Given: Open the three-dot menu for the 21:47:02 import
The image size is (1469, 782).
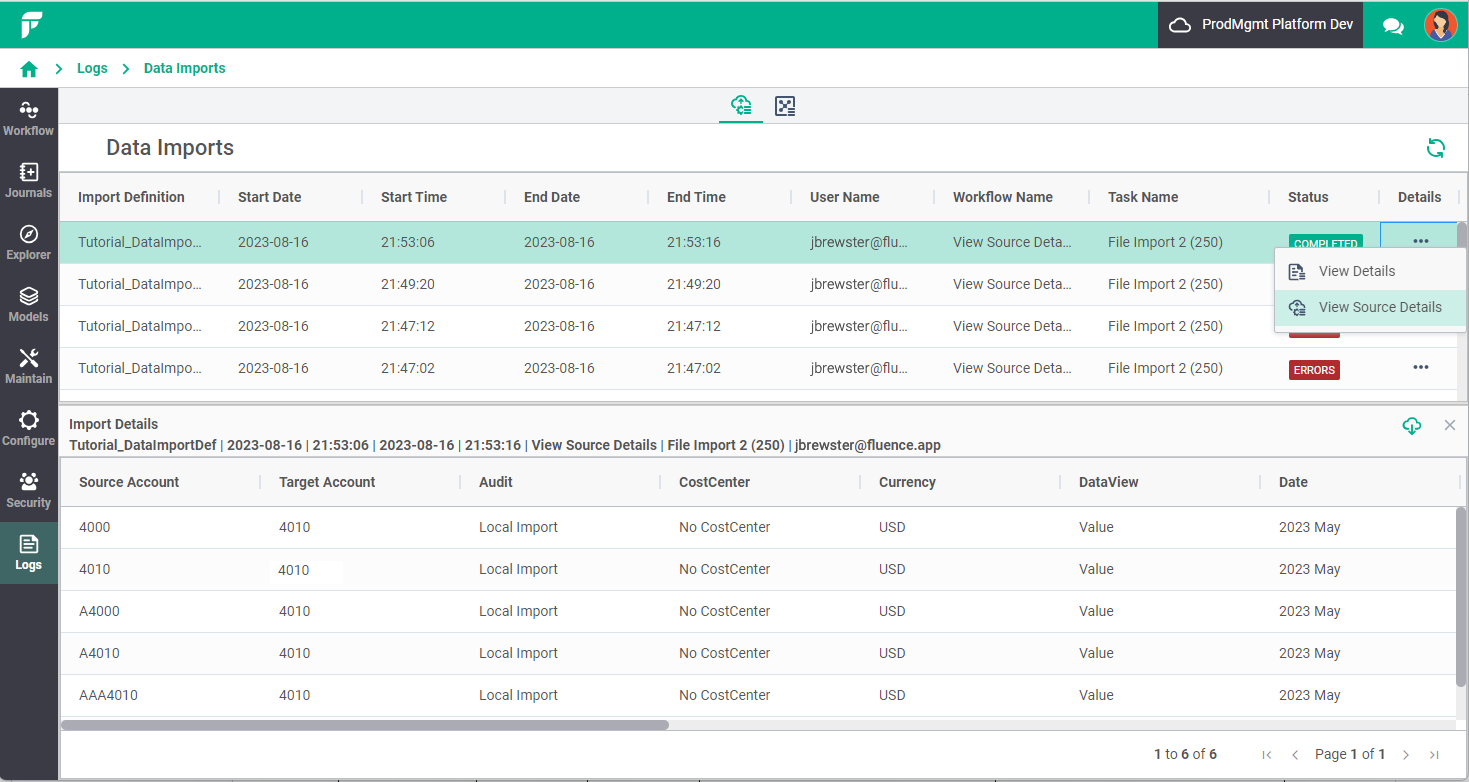Looking at the screenshot, I should pos(1420,367).
